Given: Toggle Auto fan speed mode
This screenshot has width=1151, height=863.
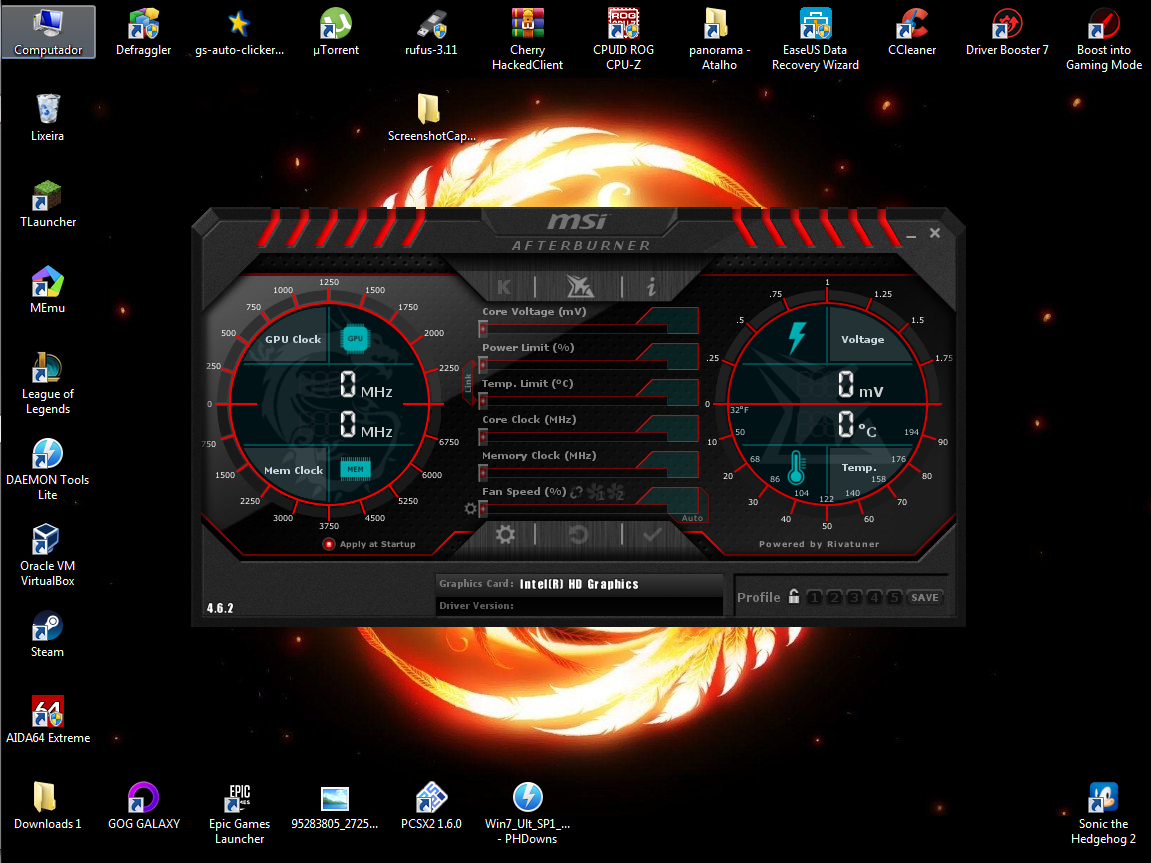Looking at the screenshot, I should (691, 518).
